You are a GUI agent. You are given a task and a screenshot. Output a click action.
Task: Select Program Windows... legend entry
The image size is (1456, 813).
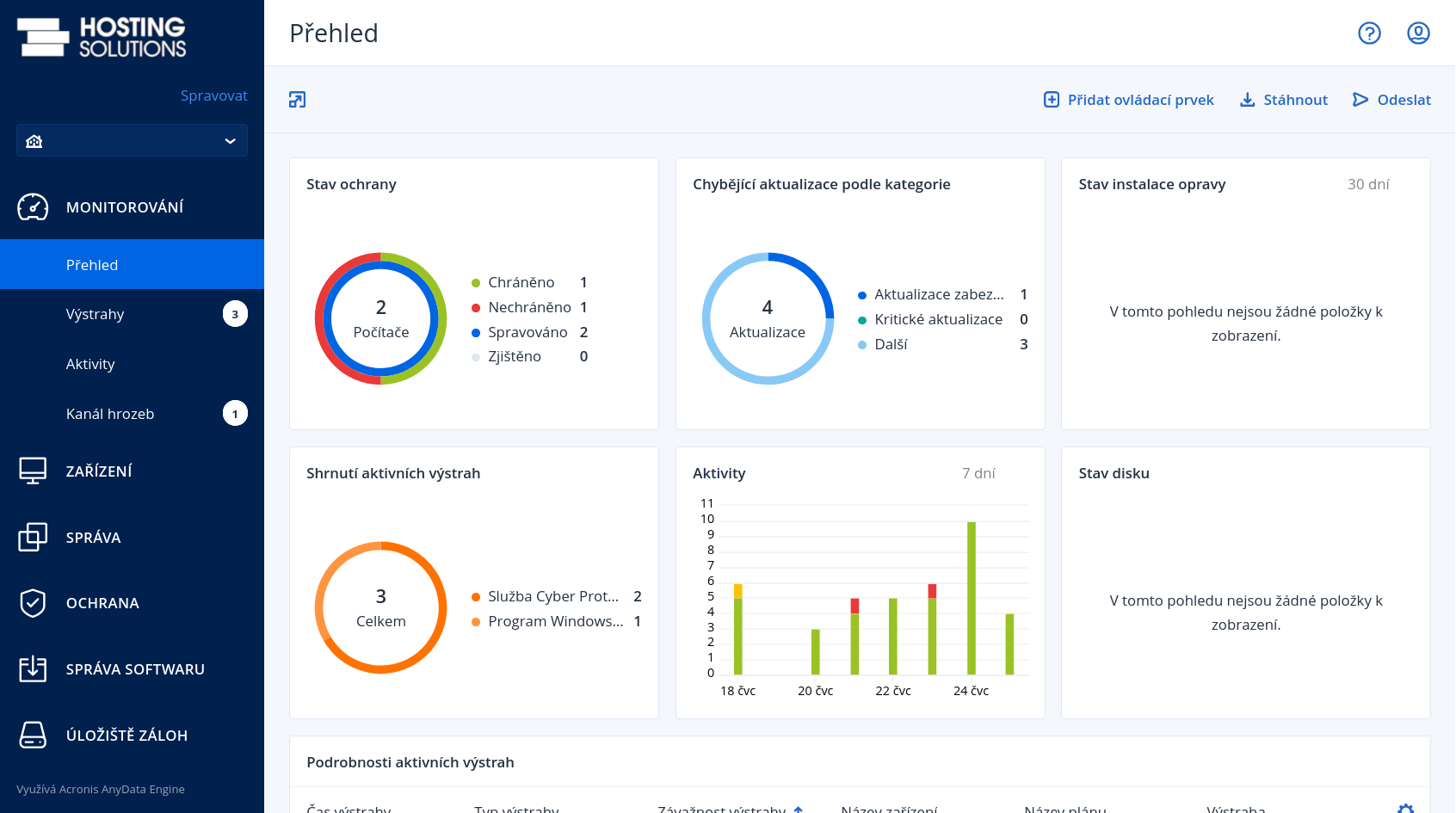pyautogui.click(x=556, y=621)
